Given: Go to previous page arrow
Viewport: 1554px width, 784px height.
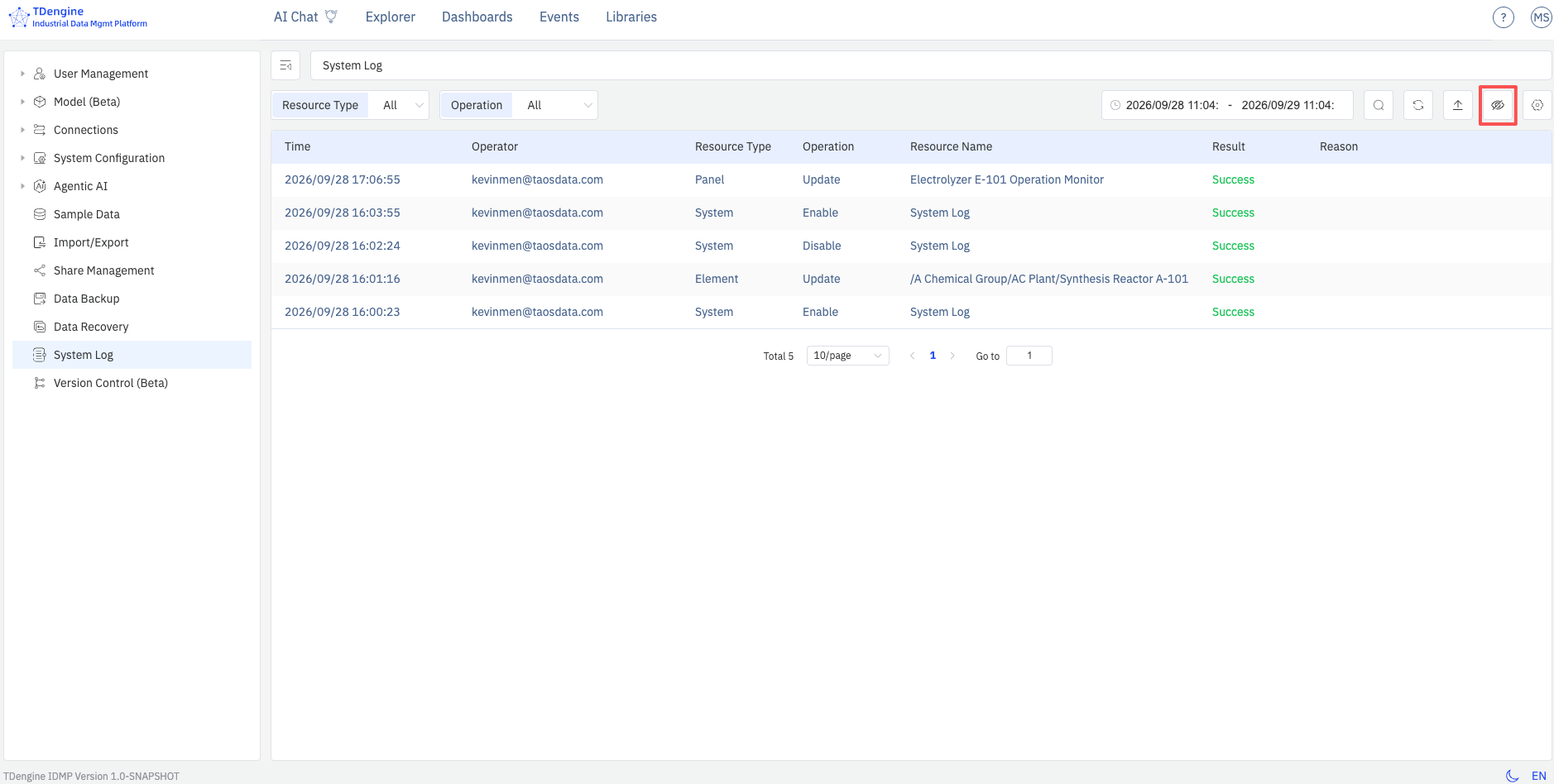Looking at the screenshot, I should (913, 356).
